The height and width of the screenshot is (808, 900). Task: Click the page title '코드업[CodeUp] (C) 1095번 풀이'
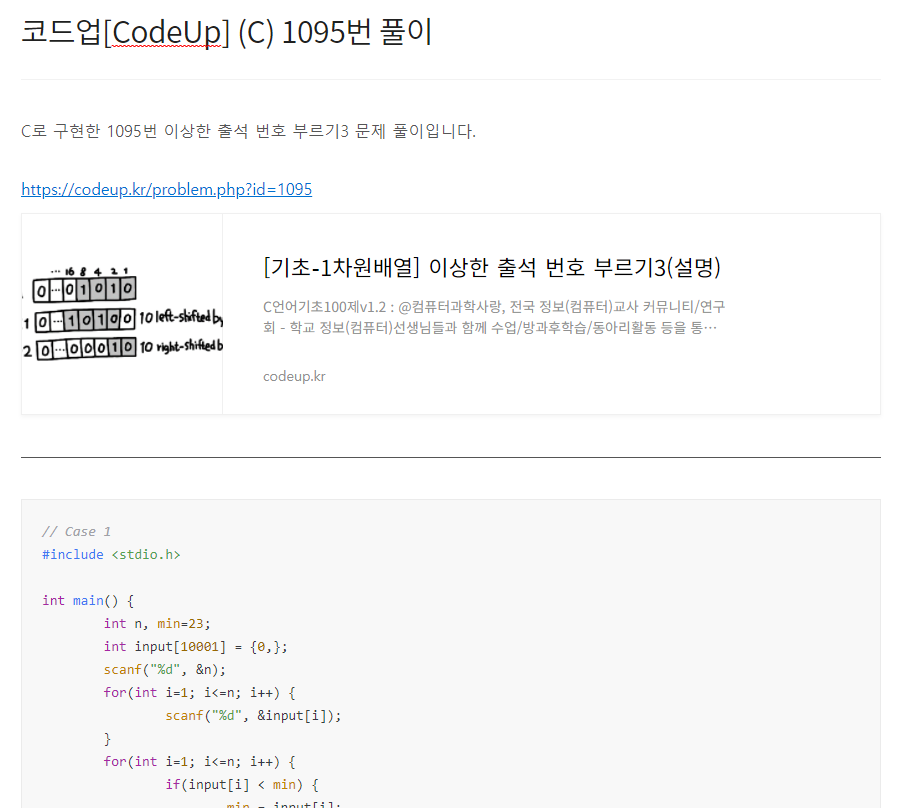click(227, 32)
